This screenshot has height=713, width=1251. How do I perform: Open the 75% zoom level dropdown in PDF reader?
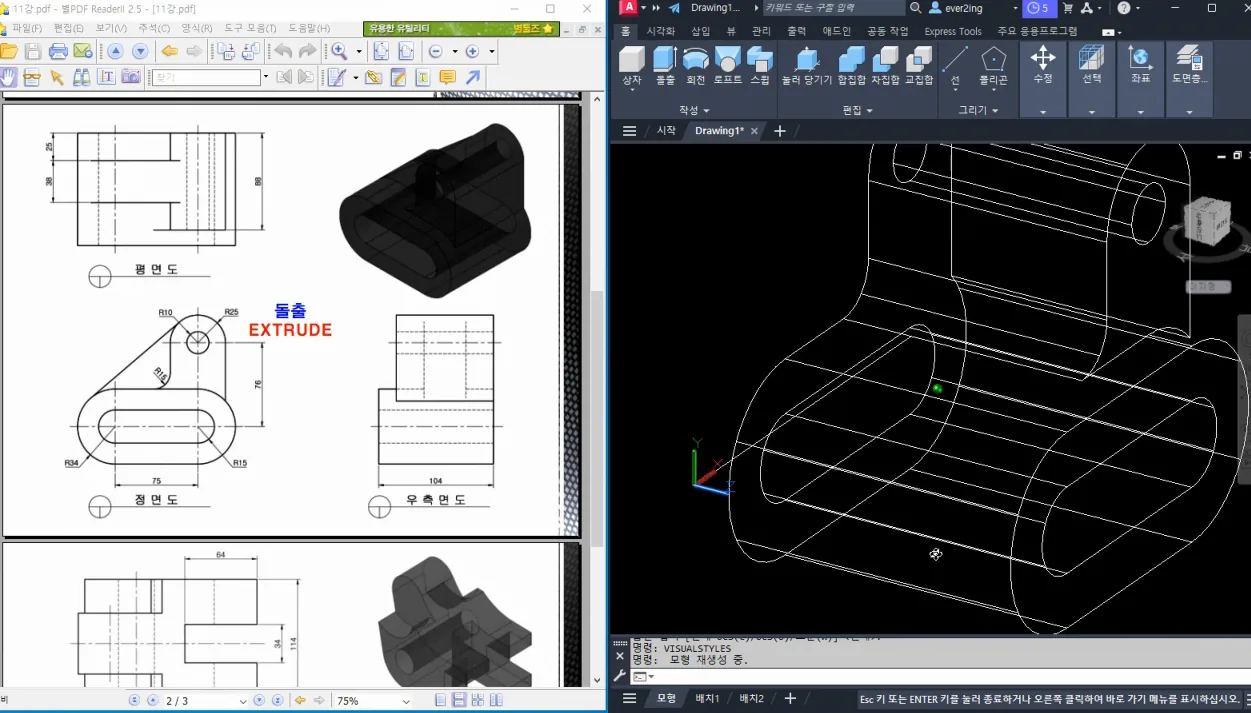pyautogui.click(x=405, y=701)
